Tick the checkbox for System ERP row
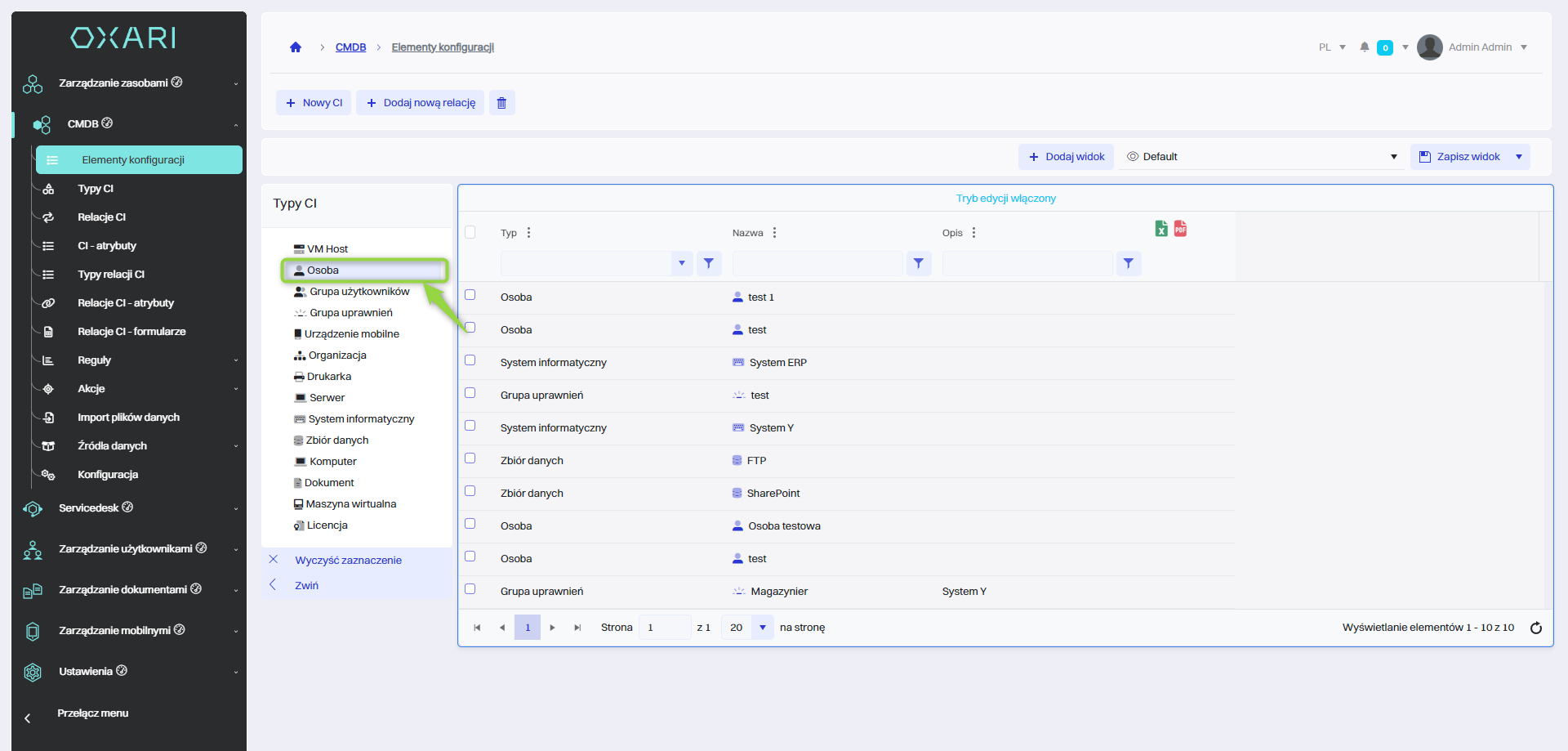Image resolution: width=1568 pixels, height=751 pixels. 470,360
